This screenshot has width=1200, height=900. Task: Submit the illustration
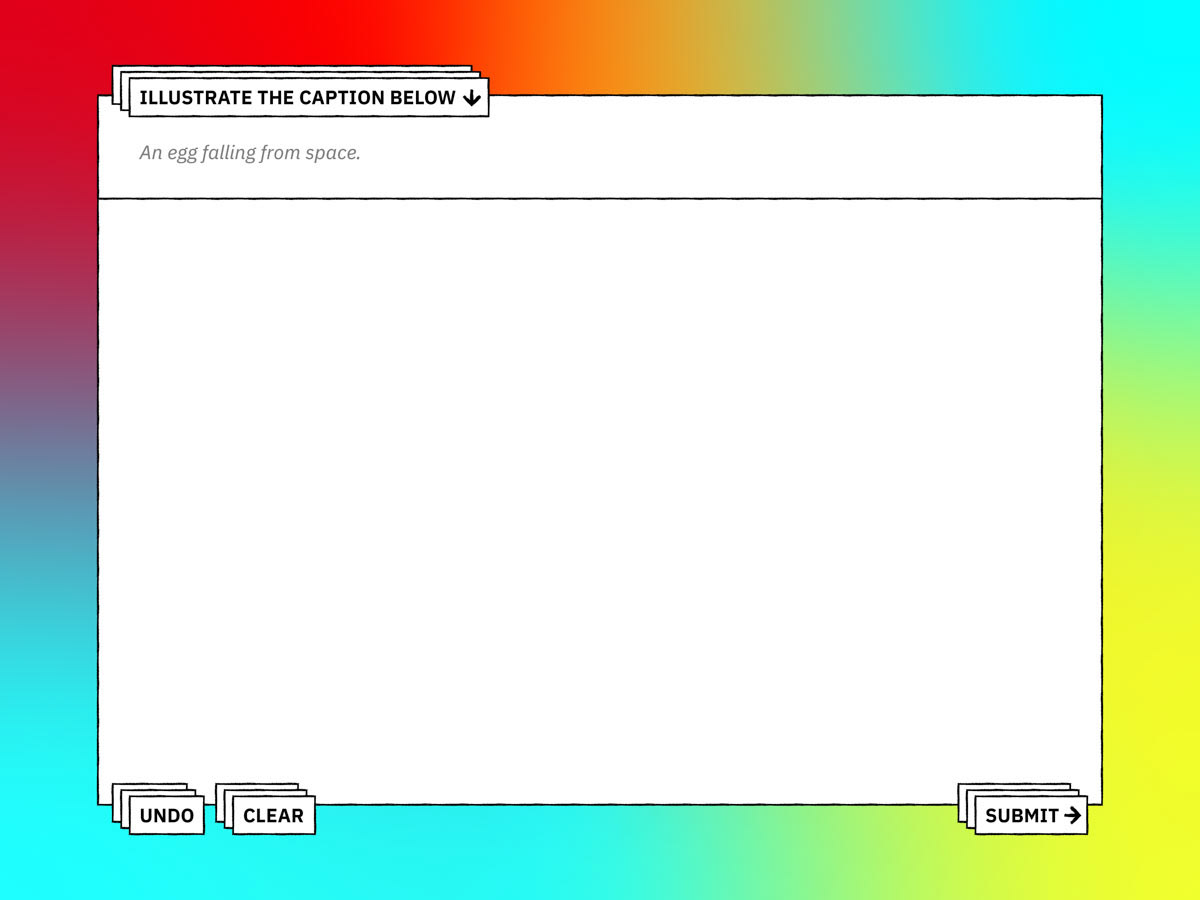pos(1031,815)
